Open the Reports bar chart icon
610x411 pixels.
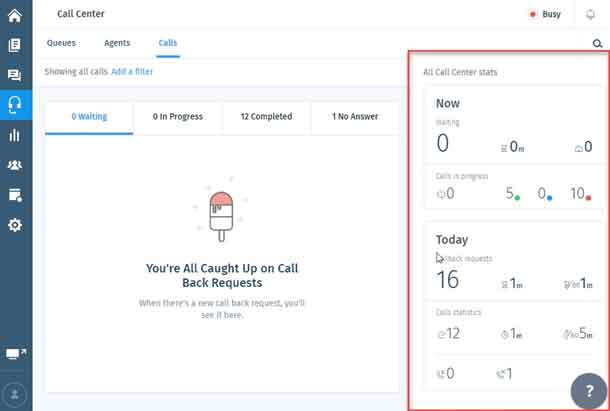click(15, 135)
